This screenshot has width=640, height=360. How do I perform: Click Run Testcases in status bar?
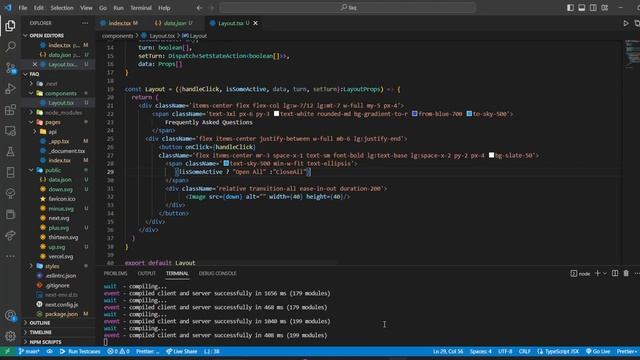(80, 351)
